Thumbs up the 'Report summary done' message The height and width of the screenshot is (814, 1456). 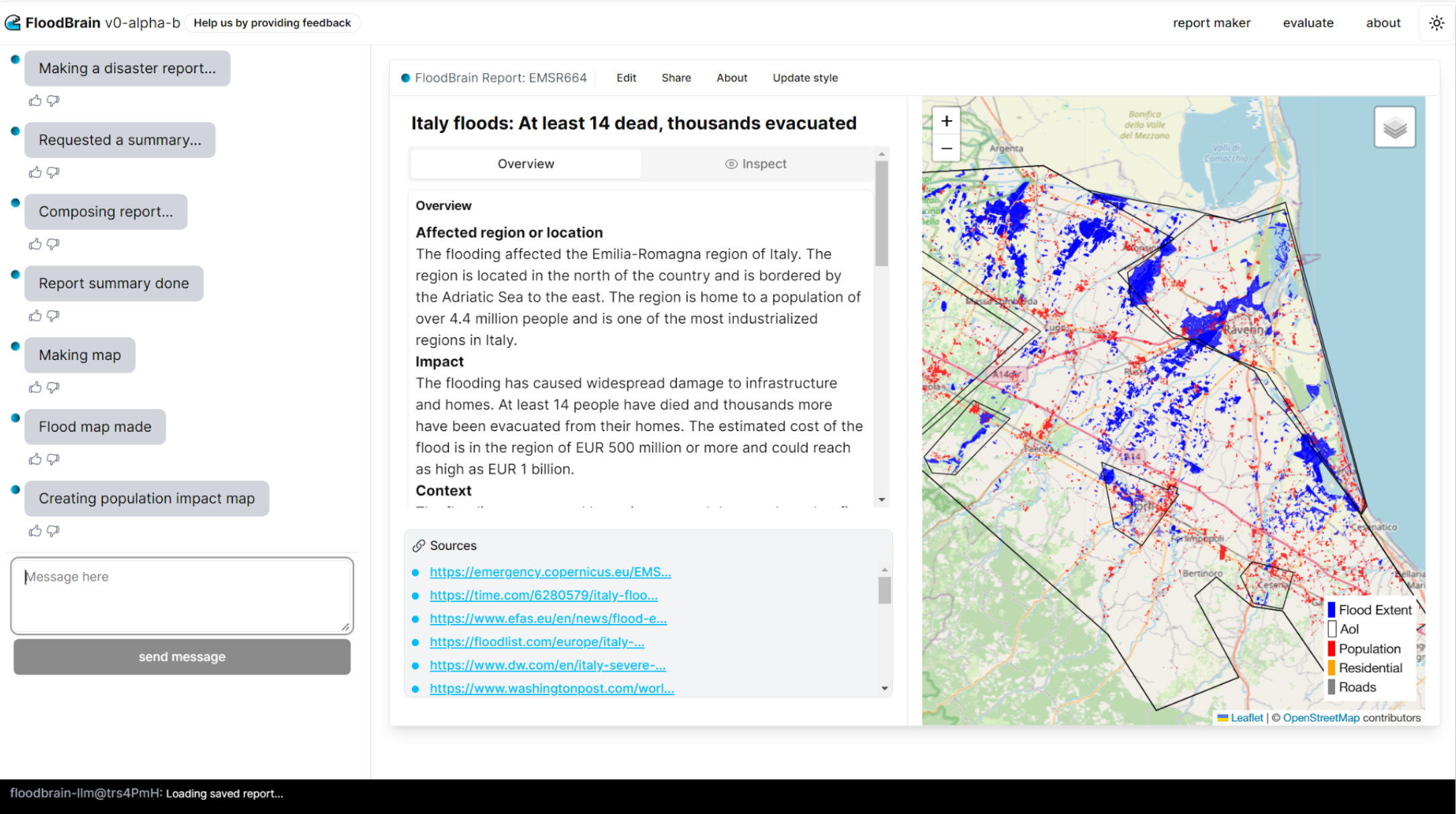click(x=35, y=316)
